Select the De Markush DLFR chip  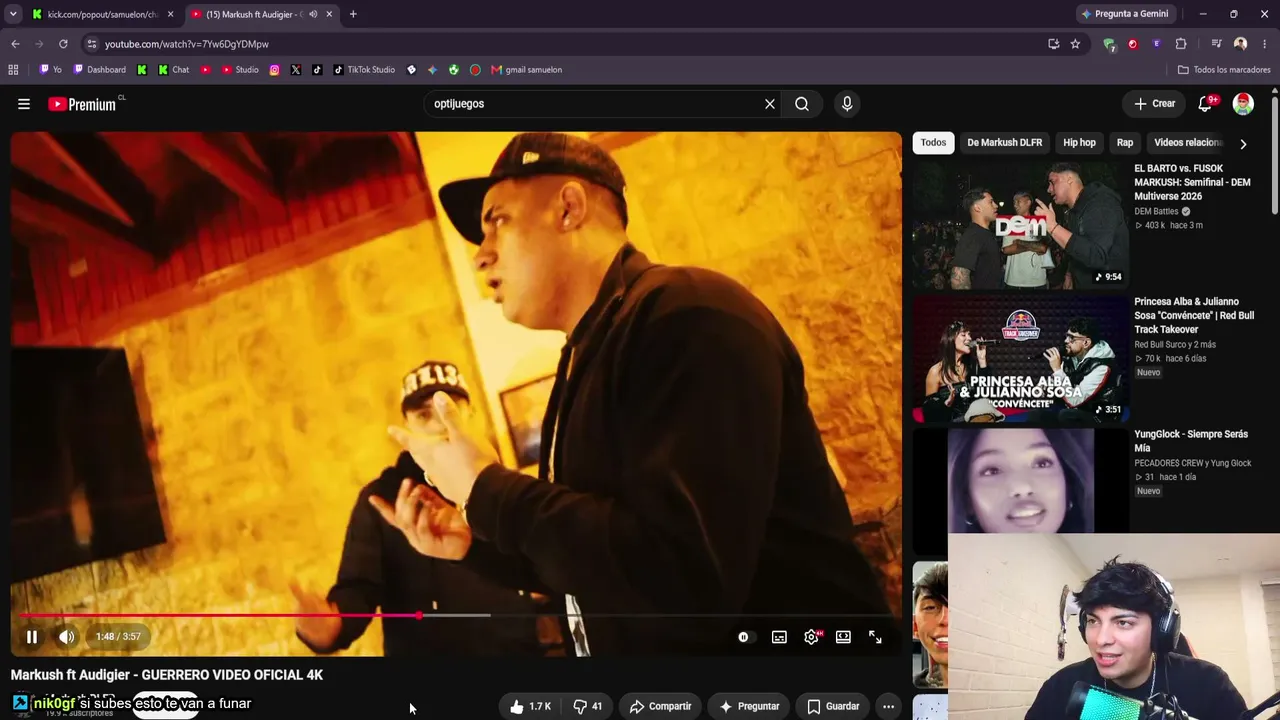[x=1005, y=143]
